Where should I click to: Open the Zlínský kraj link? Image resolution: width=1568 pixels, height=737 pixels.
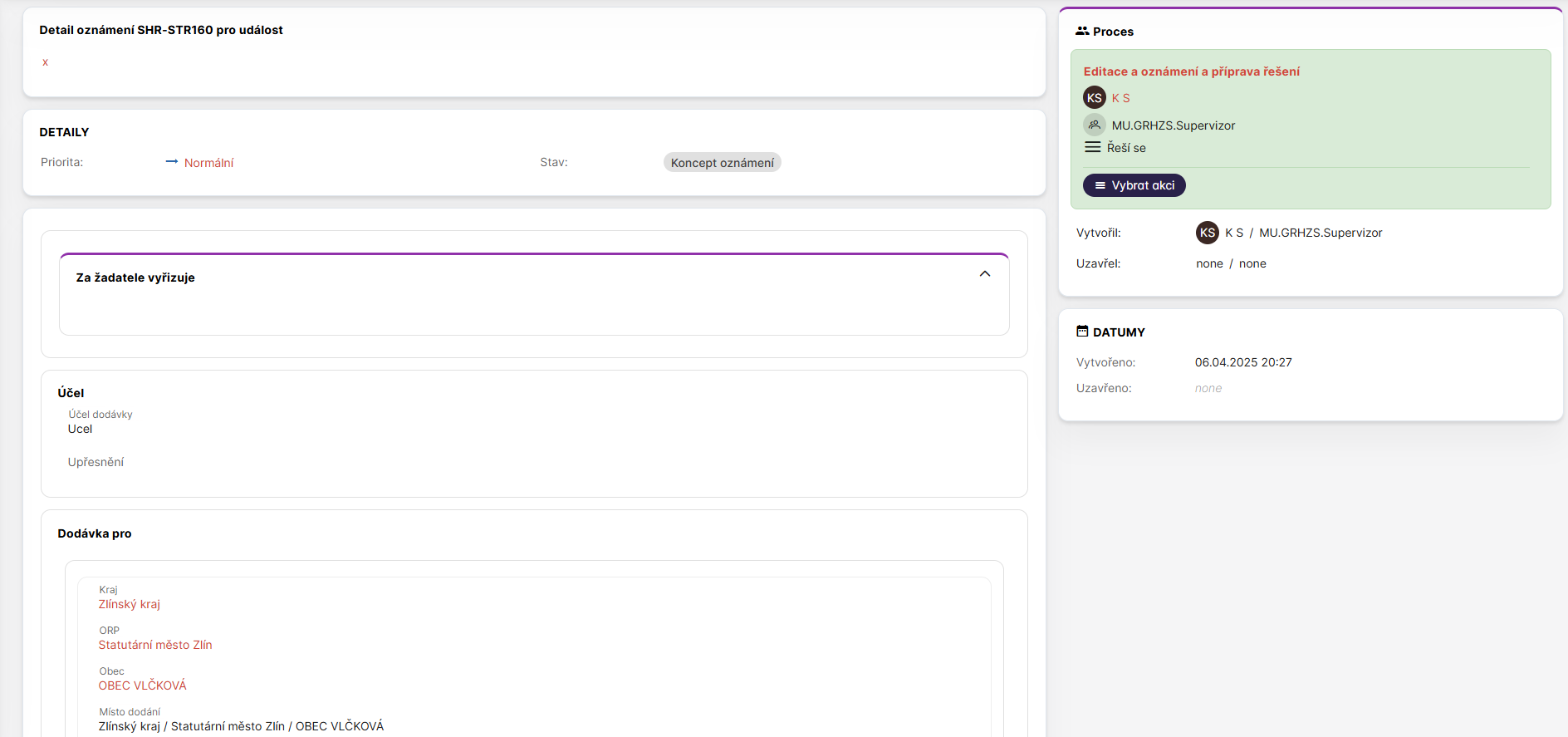pyautogui.click(x=130, y=604)
